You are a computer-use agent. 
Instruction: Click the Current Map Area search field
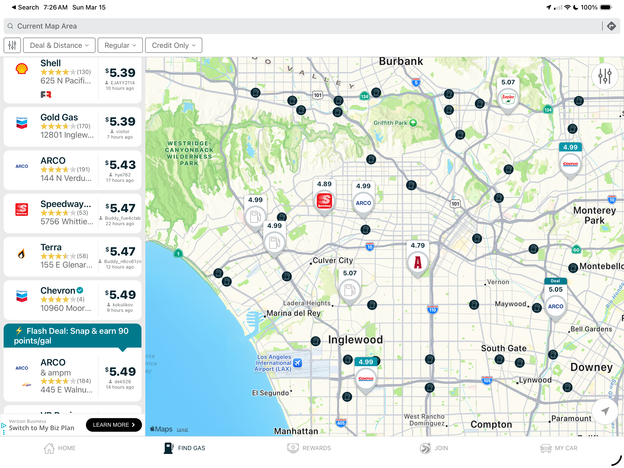302,26
